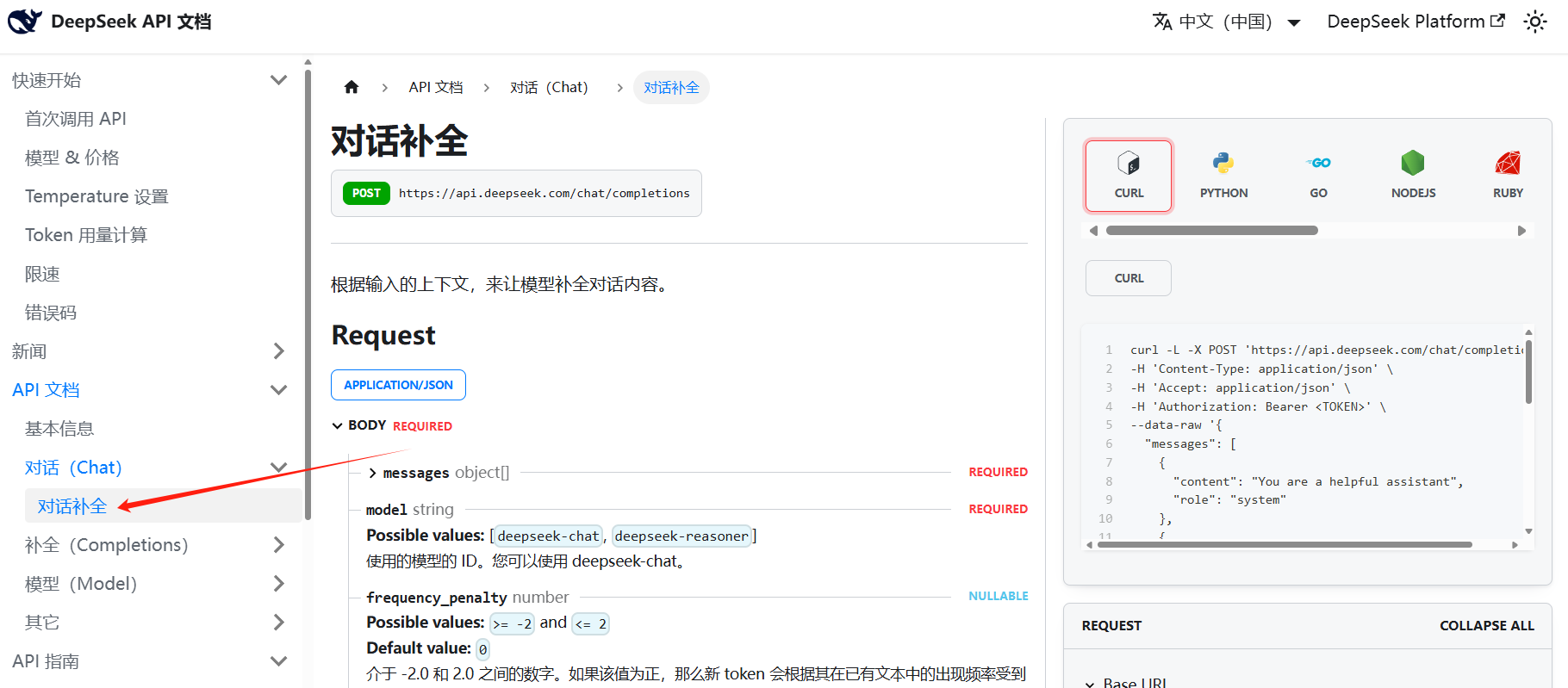Open Token 用量计算 in the sidebar
The height and width of the screenshot is (688, 1568).
coord(86,235)
